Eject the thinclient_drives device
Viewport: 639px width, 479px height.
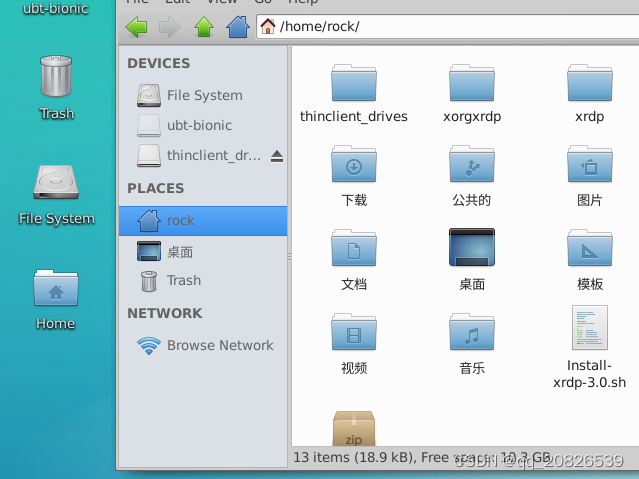coord(277,156)
